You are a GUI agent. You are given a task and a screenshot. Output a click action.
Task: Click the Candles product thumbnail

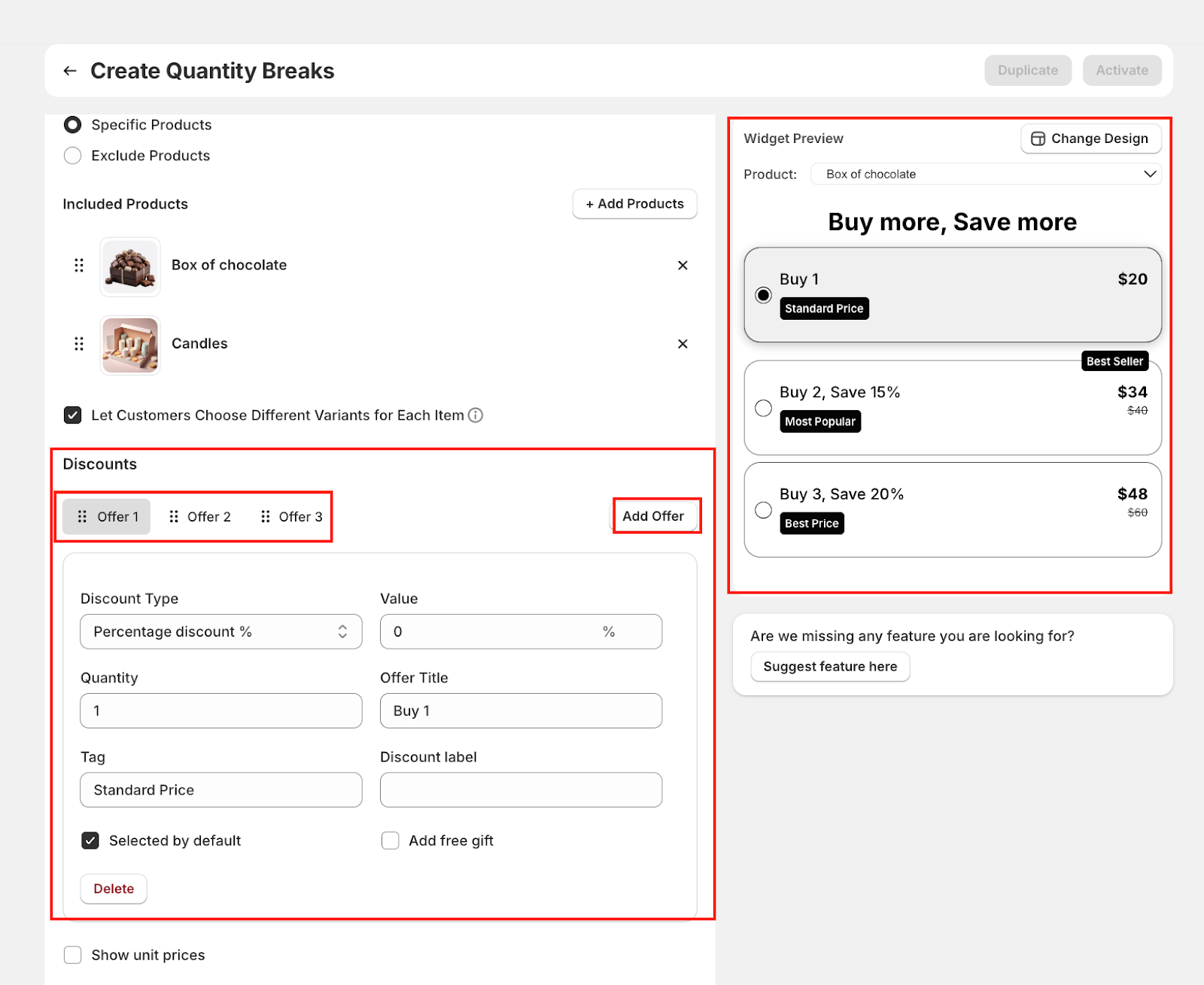click(130, 345)
